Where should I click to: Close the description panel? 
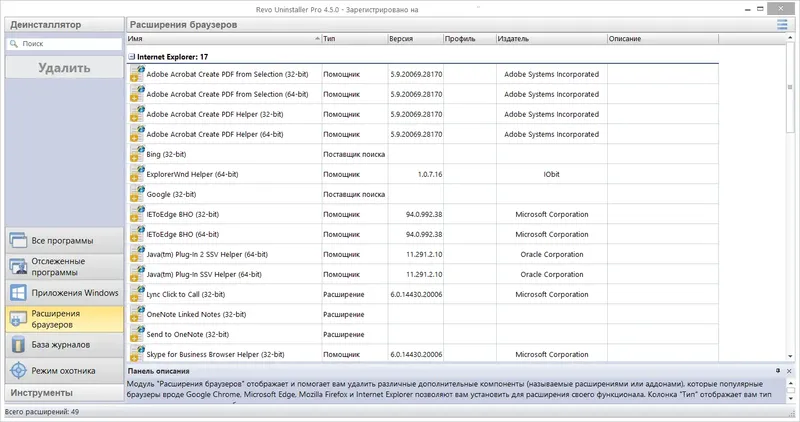coord(789,371)
